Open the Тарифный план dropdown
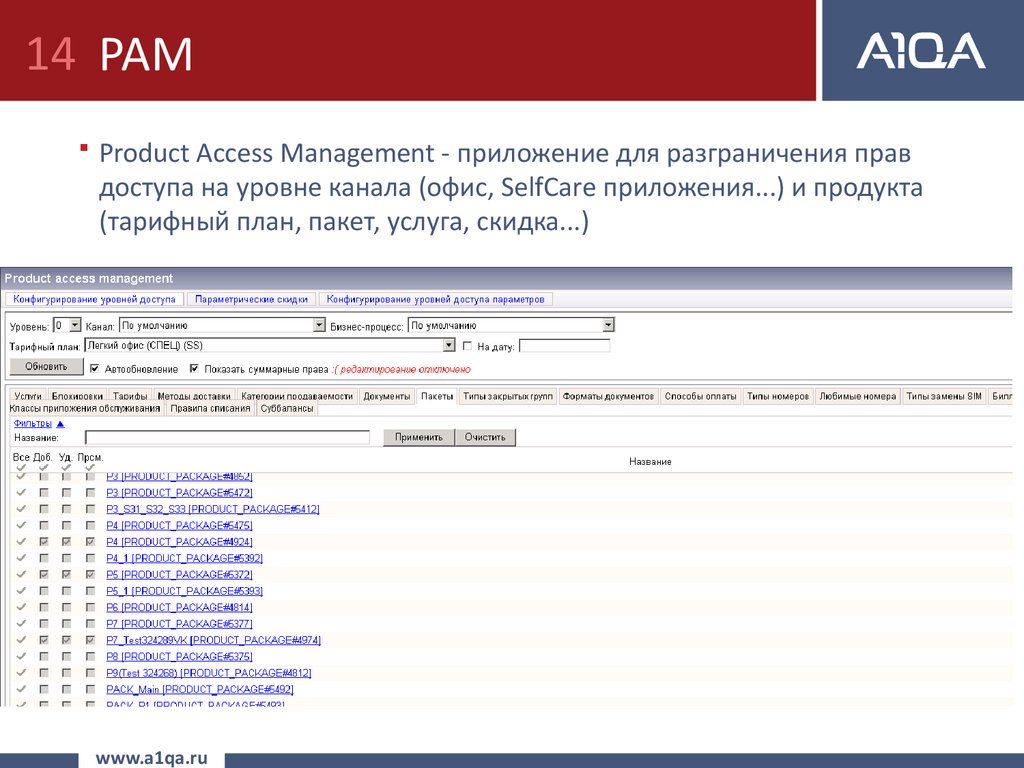The width and height of the screenshot is (1024, 768). tap(449, 346)
